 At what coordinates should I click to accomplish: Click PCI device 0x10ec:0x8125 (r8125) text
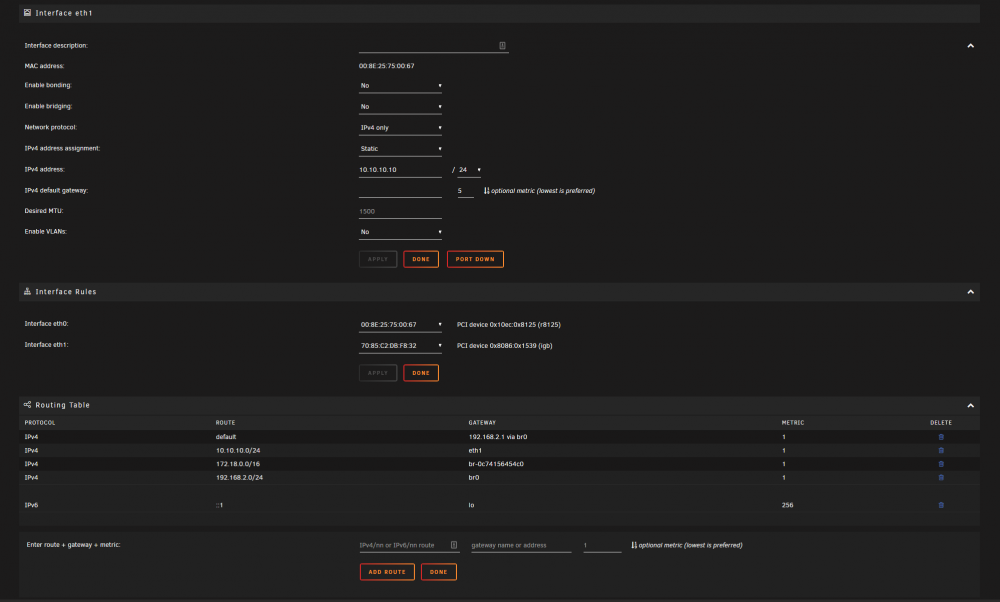pyautogui.click(x=509, y=325)
